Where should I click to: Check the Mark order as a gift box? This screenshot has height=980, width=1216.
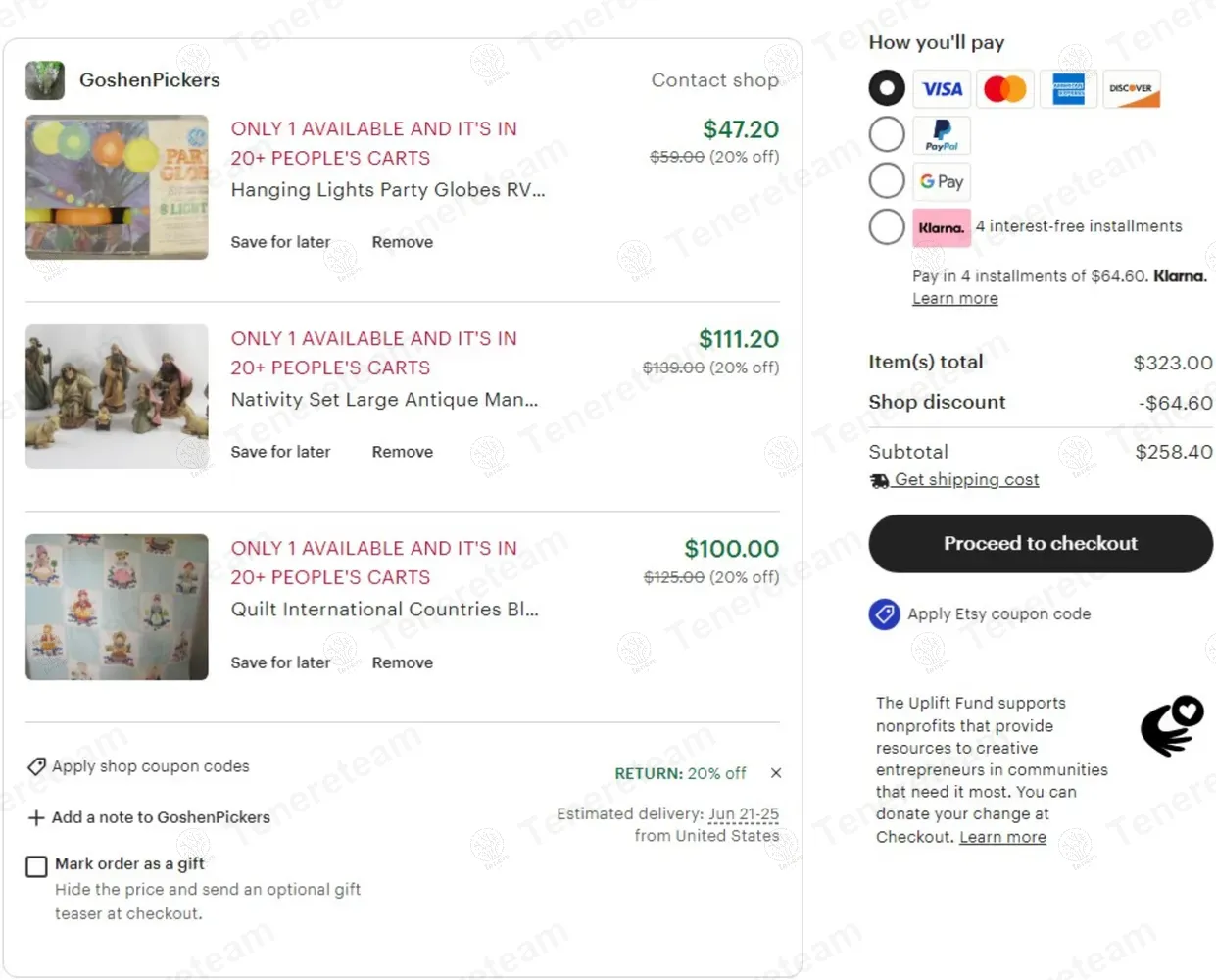[x=36, y=866]
